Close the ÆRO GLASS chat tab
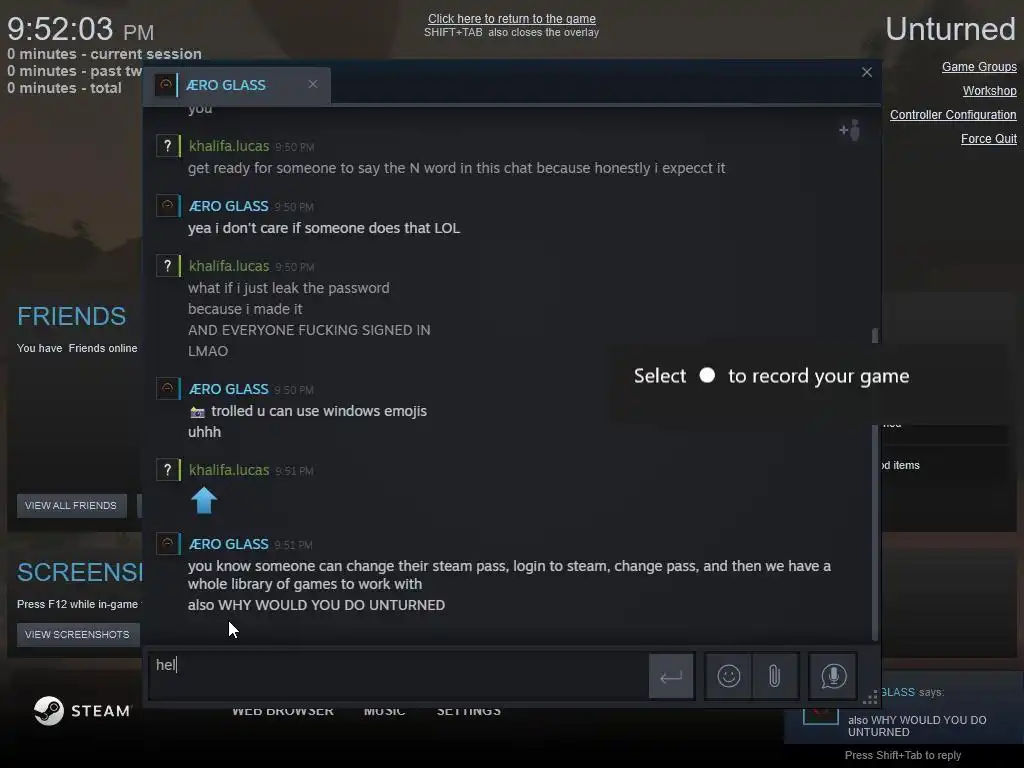Image resolution: width=1024 pixels, height=768 pixels. click(313, 84)
